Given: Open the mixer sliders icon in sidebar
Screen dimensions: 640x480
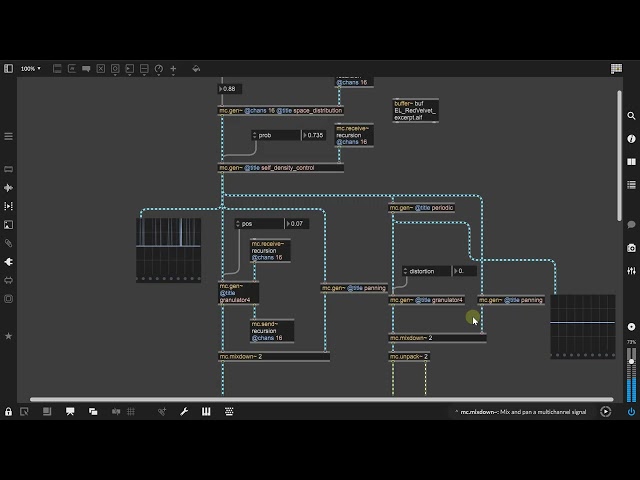Looking at the screenshot, I should 631,270.
